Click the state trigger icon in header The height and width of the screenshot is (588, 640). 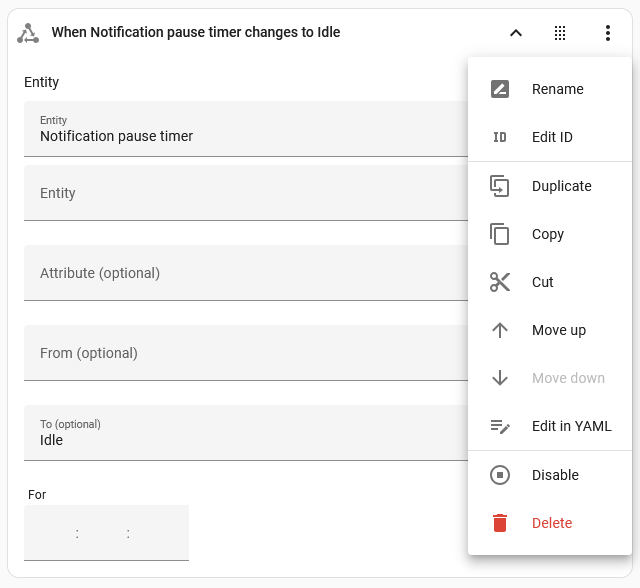click(x=28, y=33)
